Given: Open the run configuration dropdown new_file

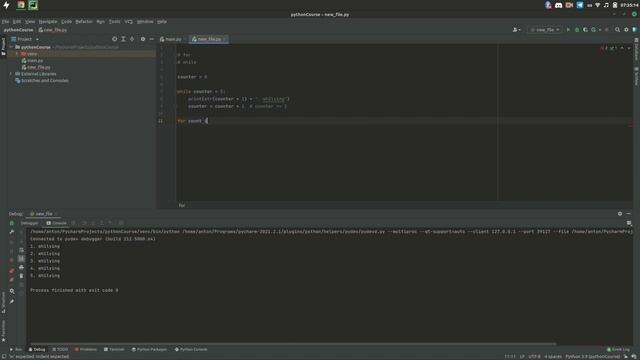Looking at the screenshot, I should coord(544,30).
